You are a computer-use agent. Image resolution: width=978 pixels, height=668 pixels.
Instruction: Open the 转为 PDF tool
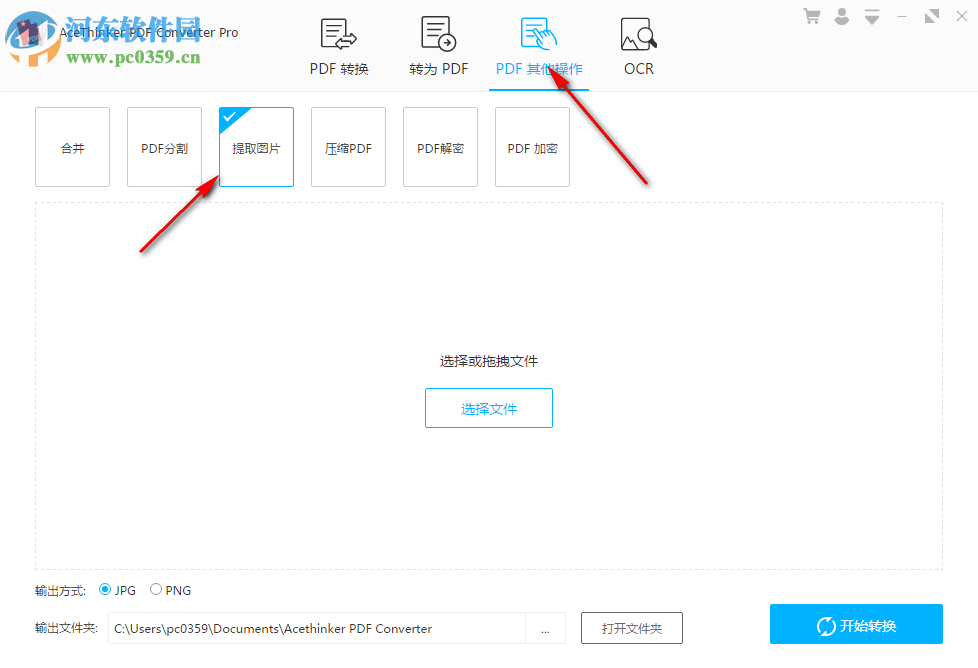[438, 45]
